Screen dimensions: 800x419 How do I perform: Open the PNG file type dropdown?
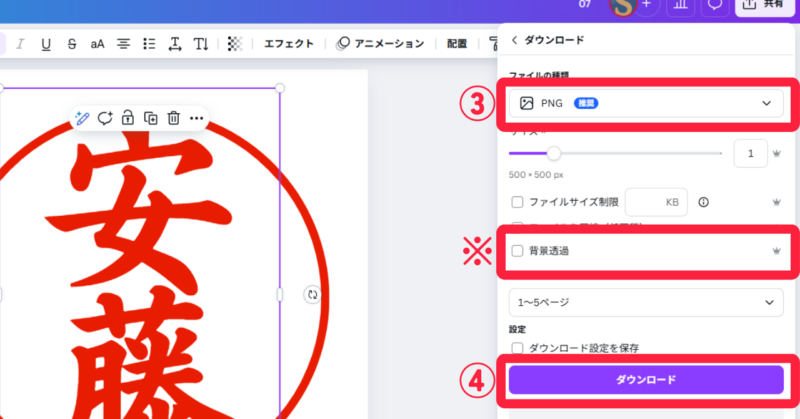pyautogui.click(x=646, y=103)
